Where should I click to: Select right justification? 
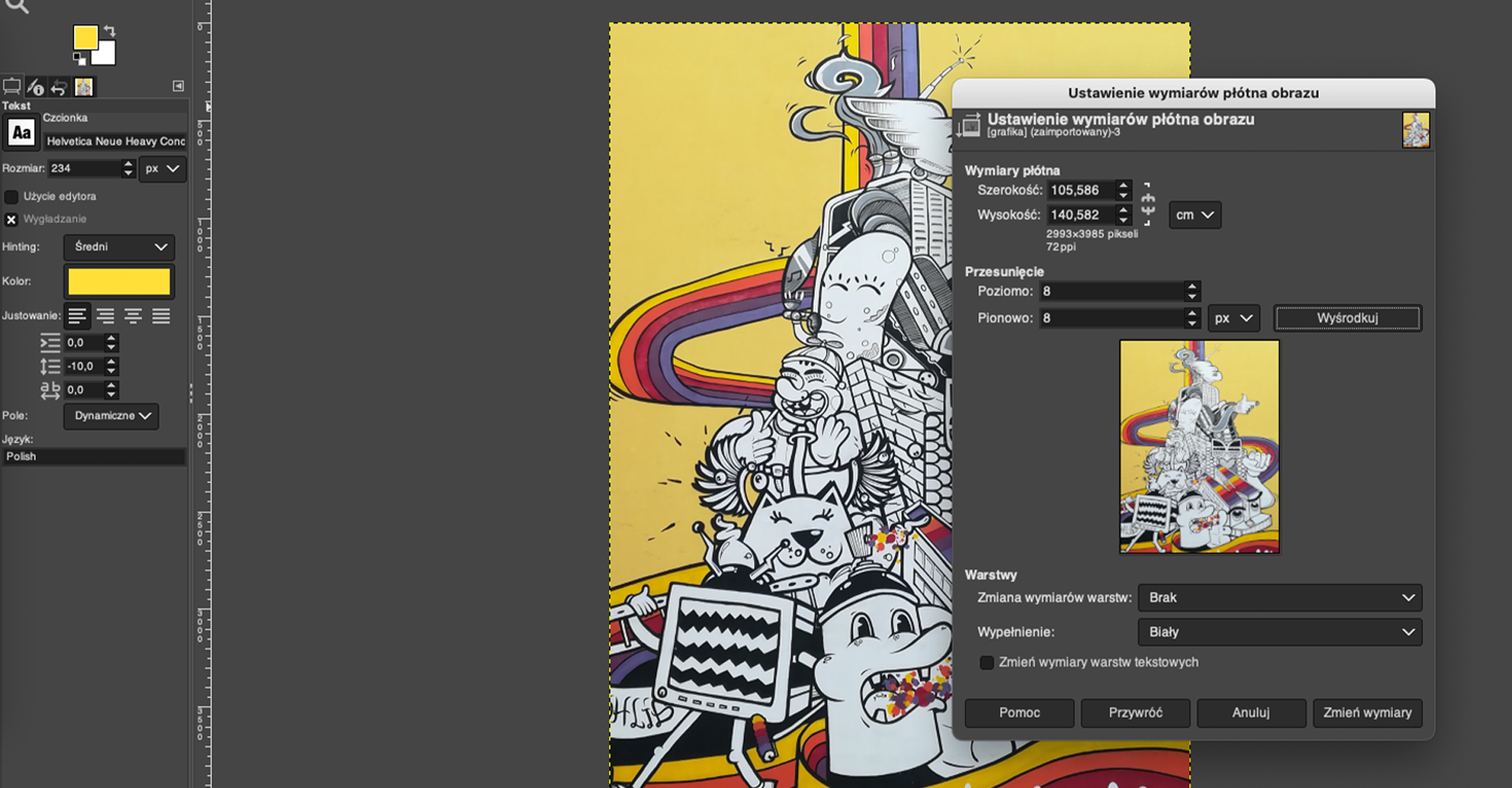[x=105, y=316]
